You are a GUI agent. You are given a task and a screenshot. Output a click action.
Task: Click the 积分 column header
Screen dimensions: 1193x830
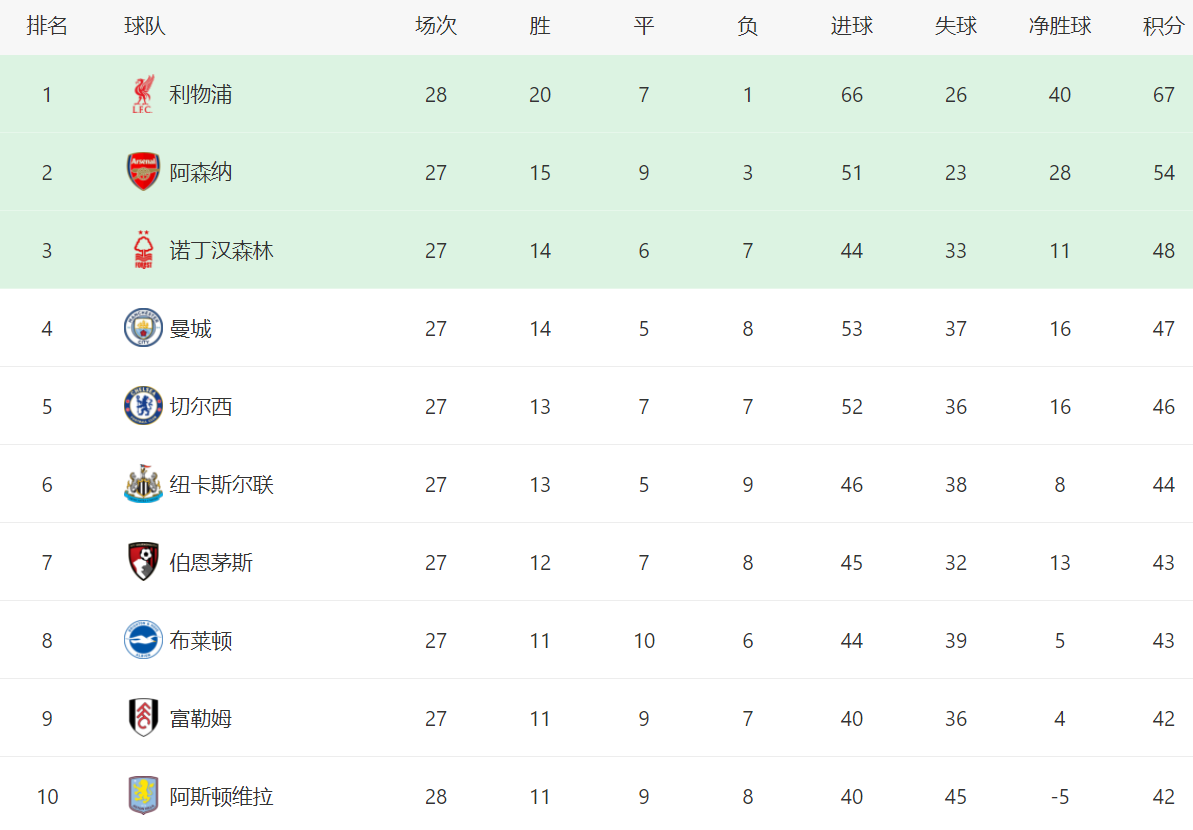[x=1163, y=26]
